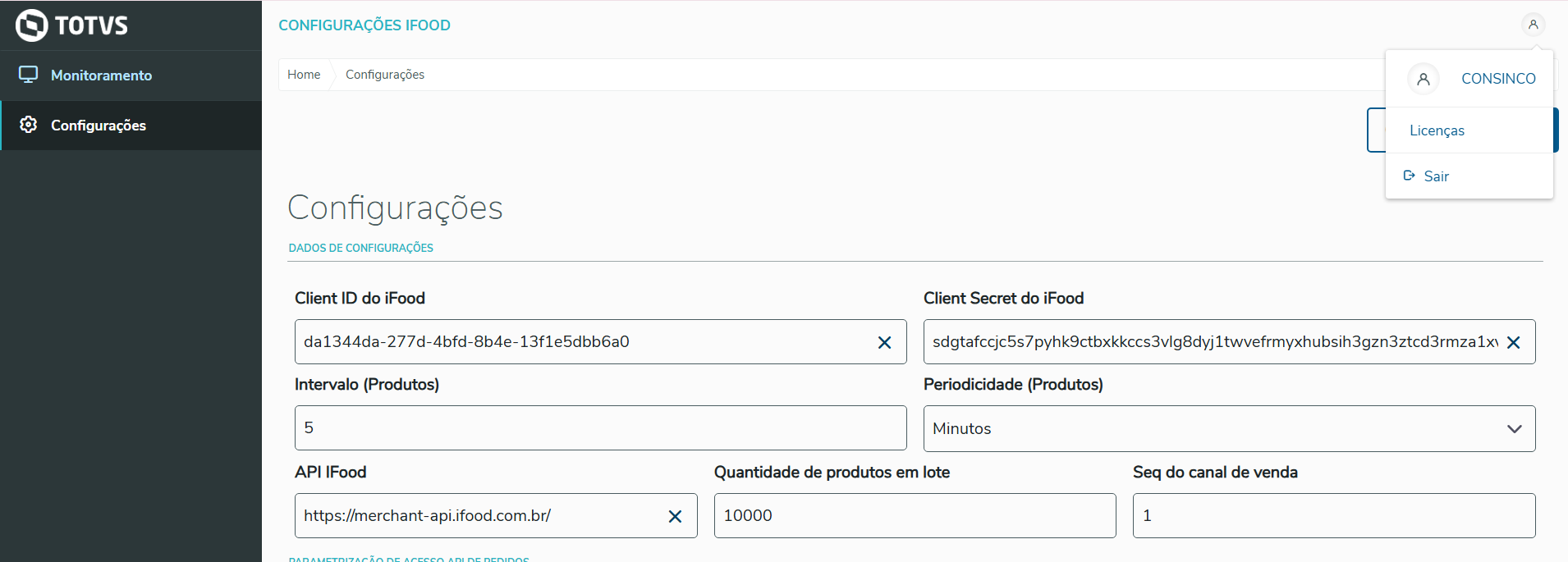This screenshot has width=1568, height=562.
Task: Select Configurações in the sidebar menu
Action: click(99, 126)
